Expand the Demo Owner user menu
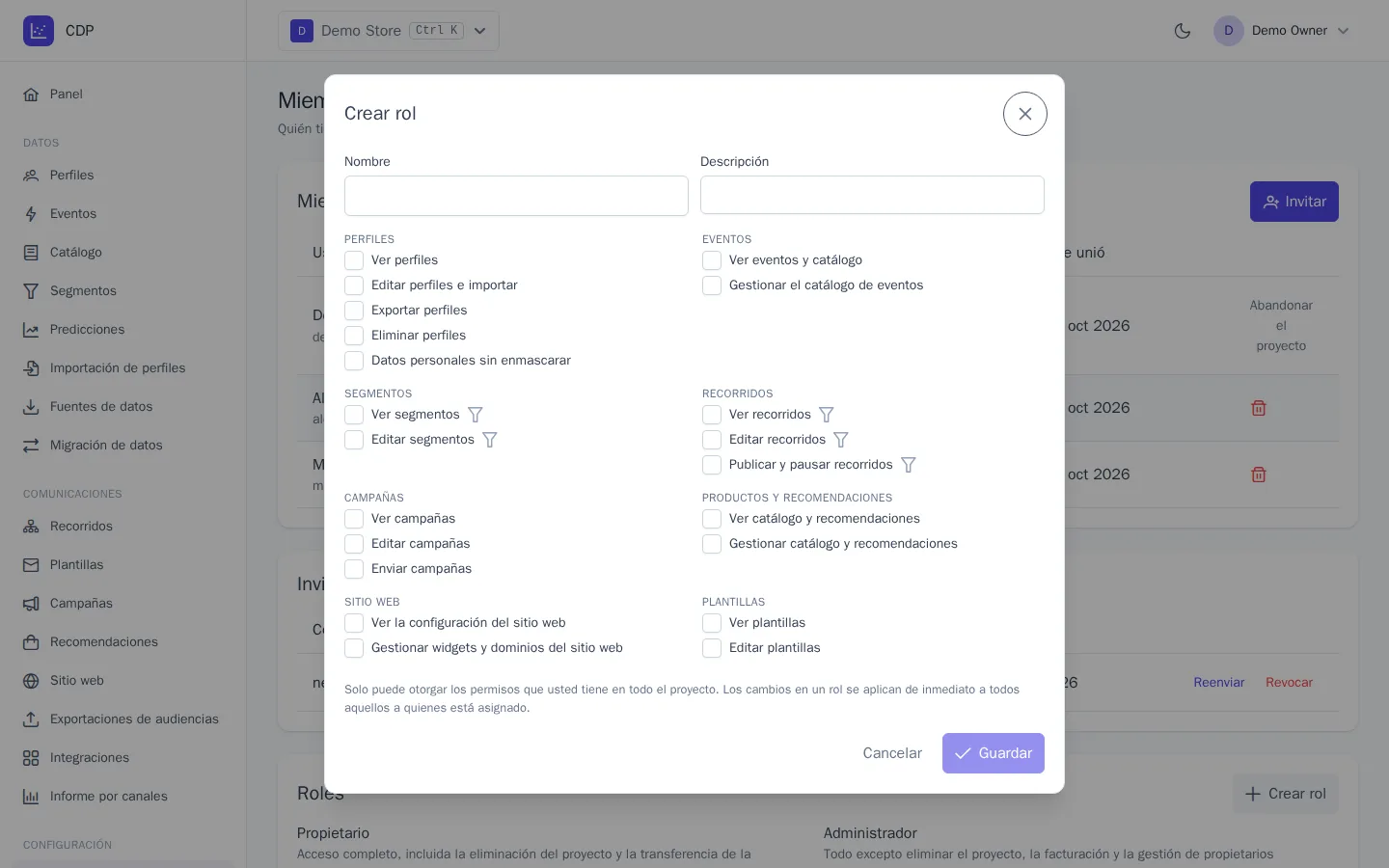Image resolution: width=1389 pixels, height=868 pixels. (1282, 31)
